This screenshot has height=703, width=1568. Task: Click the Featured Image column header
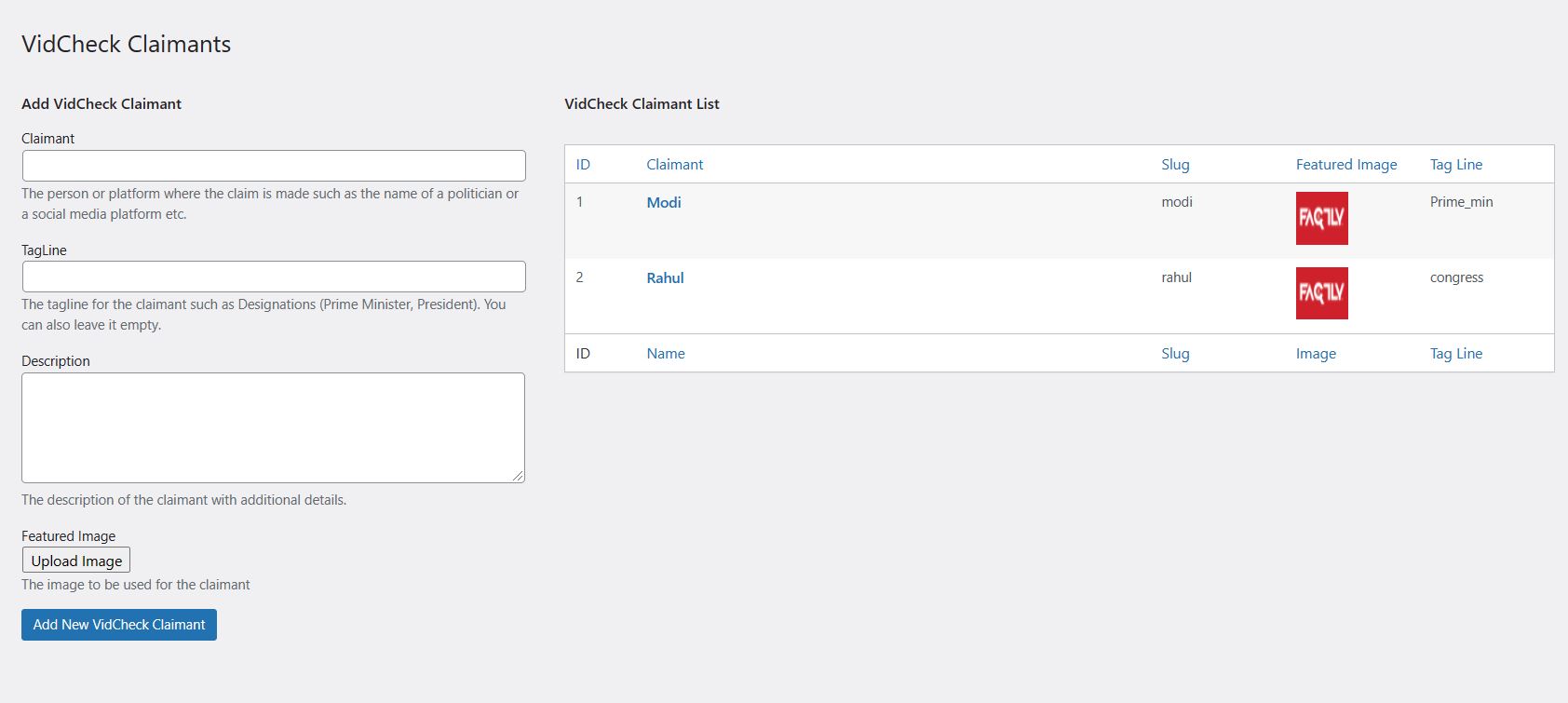pos(1346,164)
